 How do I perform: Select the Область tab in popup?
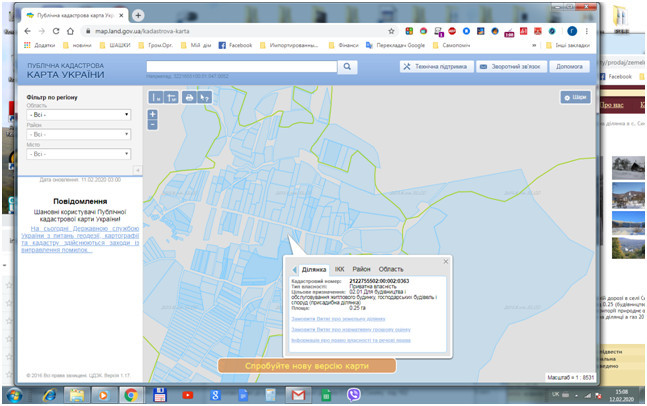391,269
